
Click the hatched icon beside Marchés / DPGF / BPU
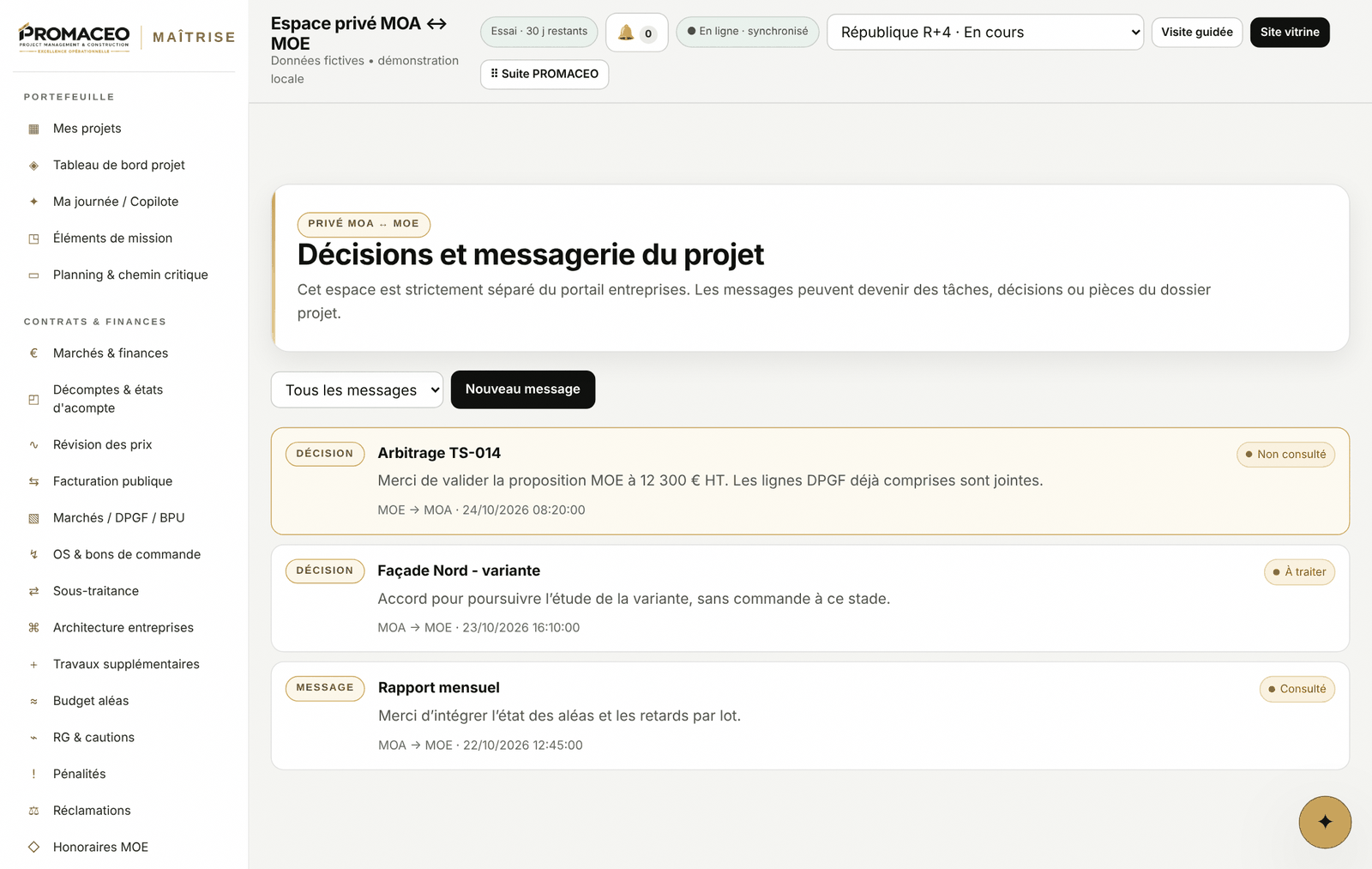coord(33,518)
